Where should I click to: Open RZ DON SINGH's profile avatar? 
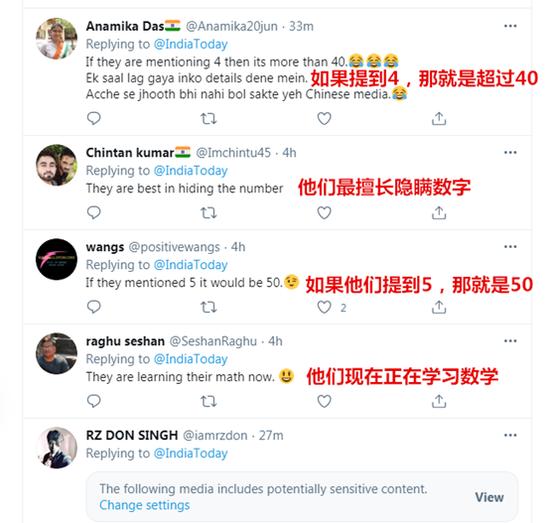[56, 448]
